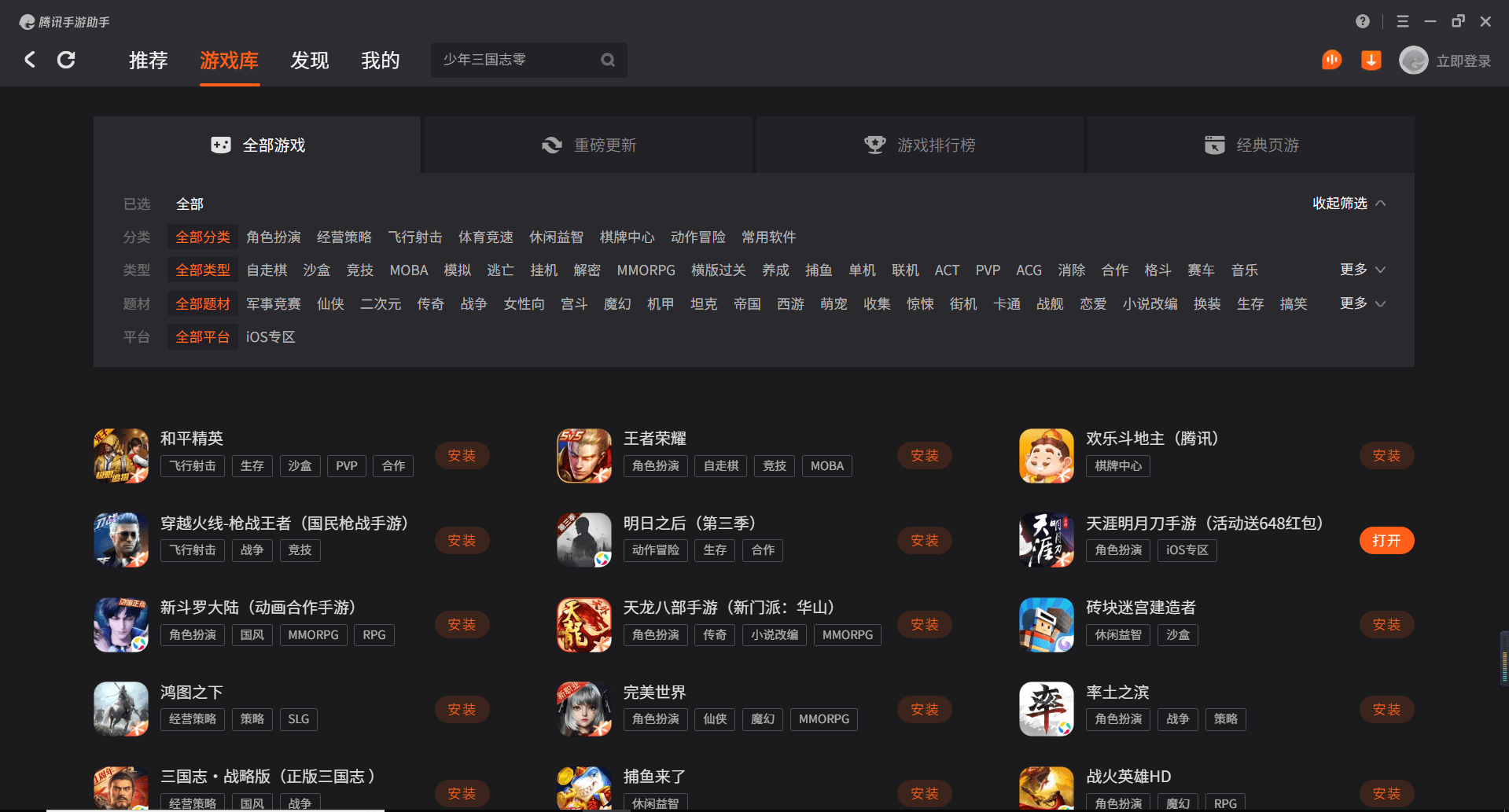This screenshot has height=812, width=1509.
Task: Expand more options in 题材 row
Action: coord(1363,303)
